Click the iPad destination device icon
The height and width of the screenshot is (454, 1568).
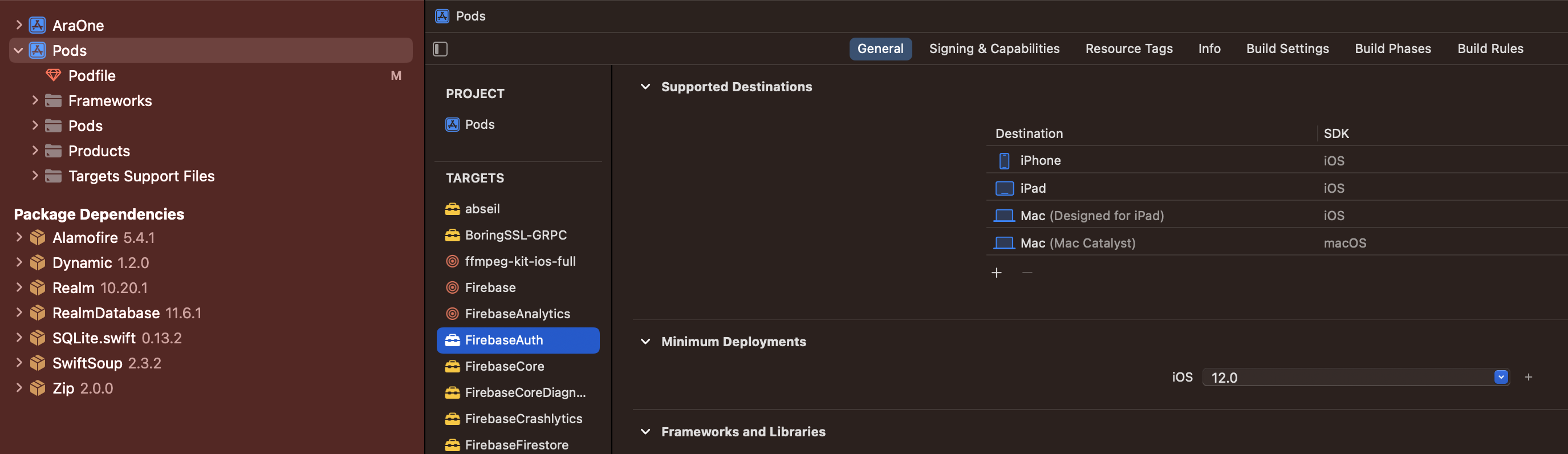[1004, 188]
